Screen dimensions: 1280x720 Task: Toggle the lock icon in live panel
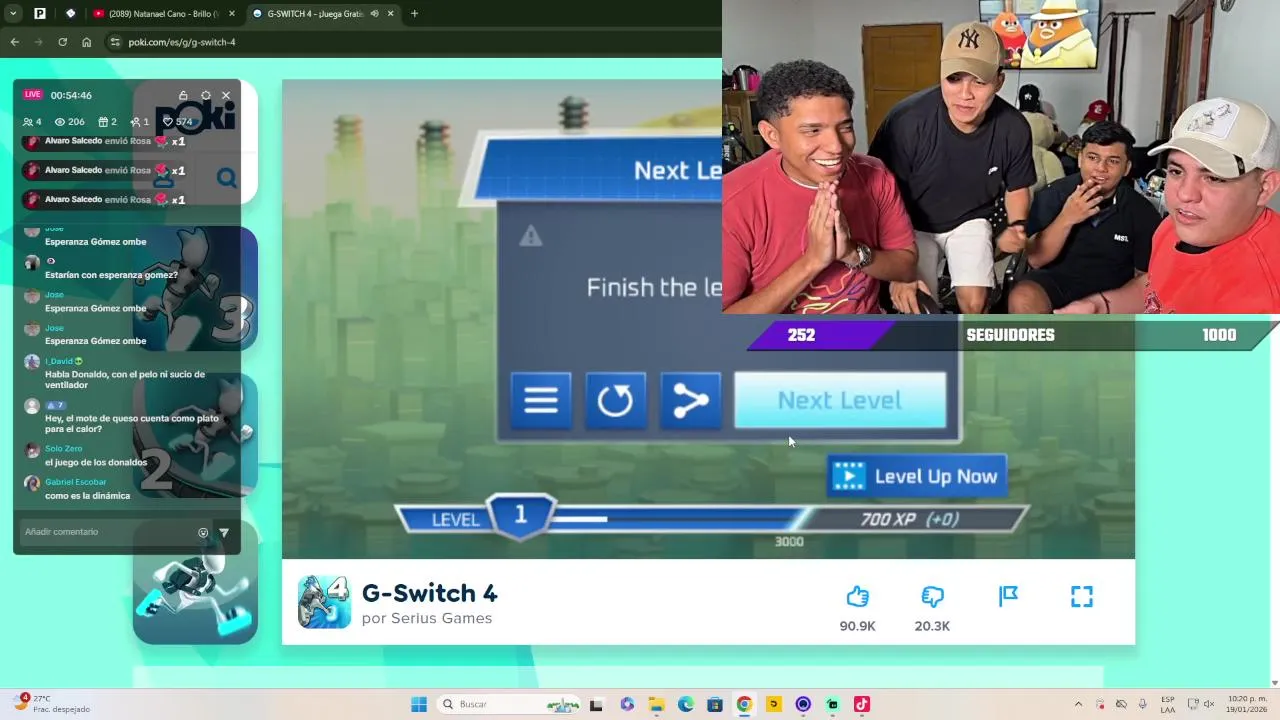pyautogui.click(x=183, y=95)
